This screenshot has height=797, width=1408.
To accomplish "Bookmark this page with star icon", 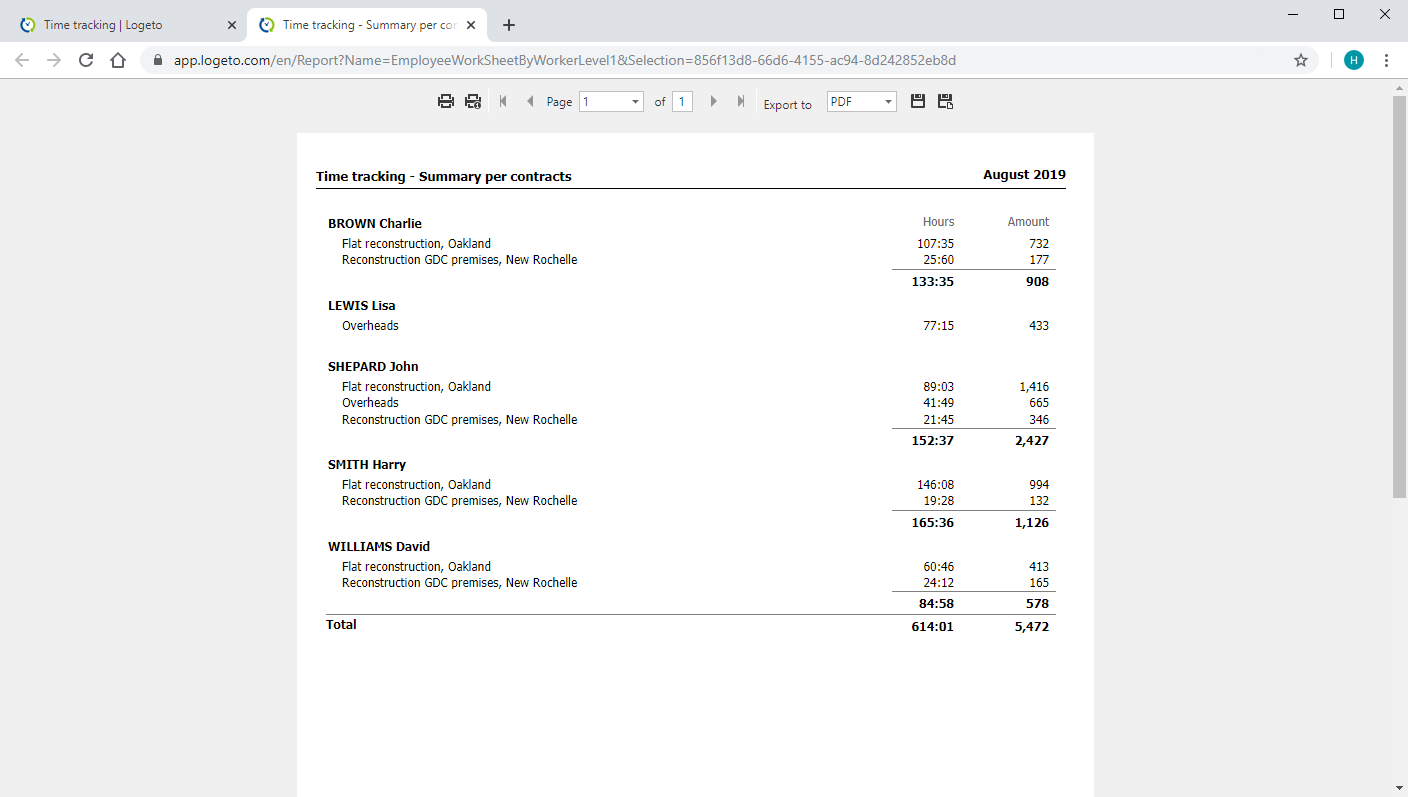I will click(x=1301, y=60).
